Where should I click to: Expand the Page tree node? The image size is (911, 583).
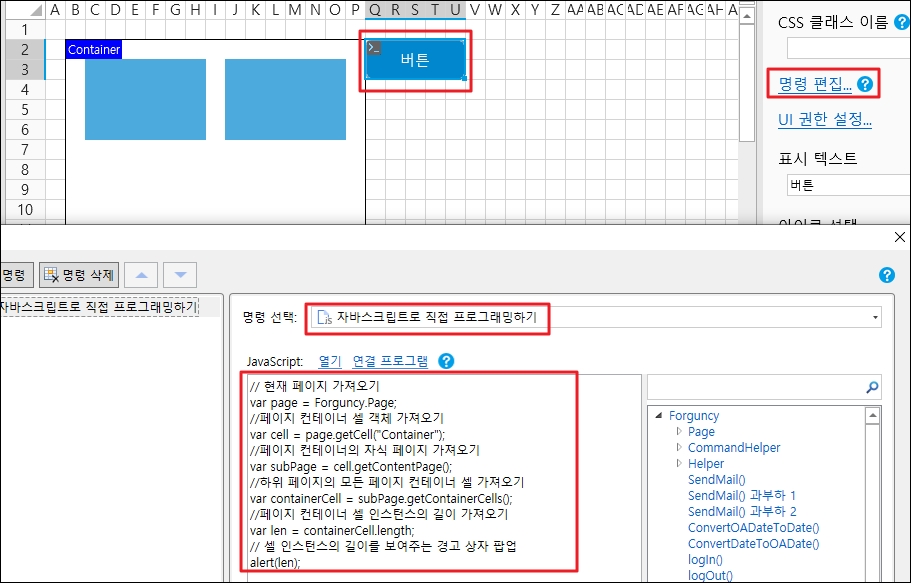point(679,432)
